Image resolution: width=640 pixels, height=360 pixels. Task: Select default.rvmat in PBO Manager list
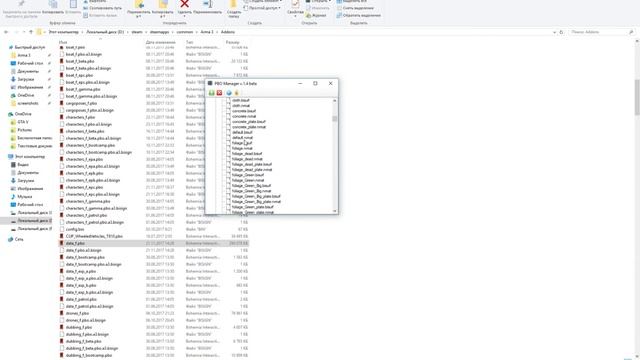242,138
